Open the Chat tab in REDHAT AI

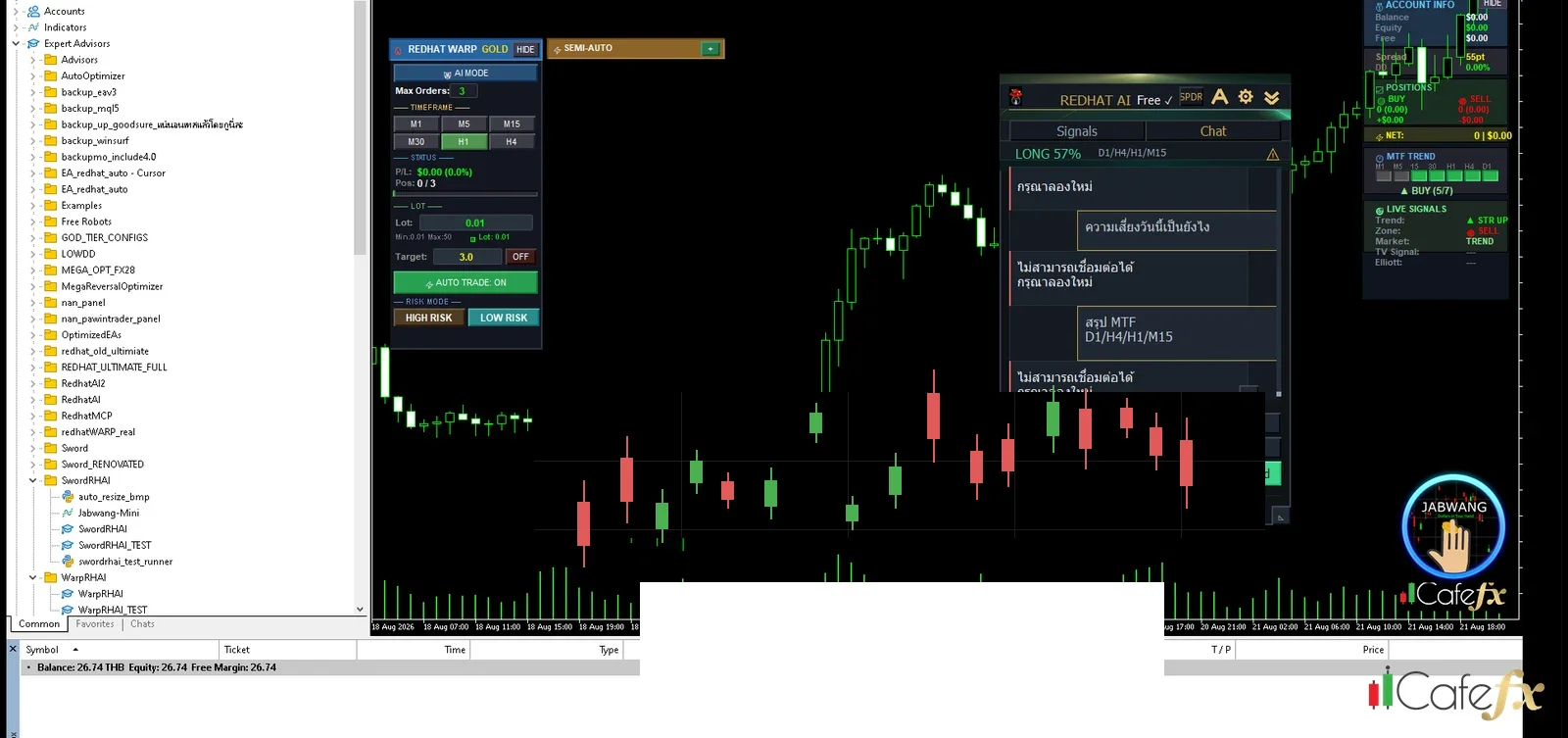[1213, 131]
